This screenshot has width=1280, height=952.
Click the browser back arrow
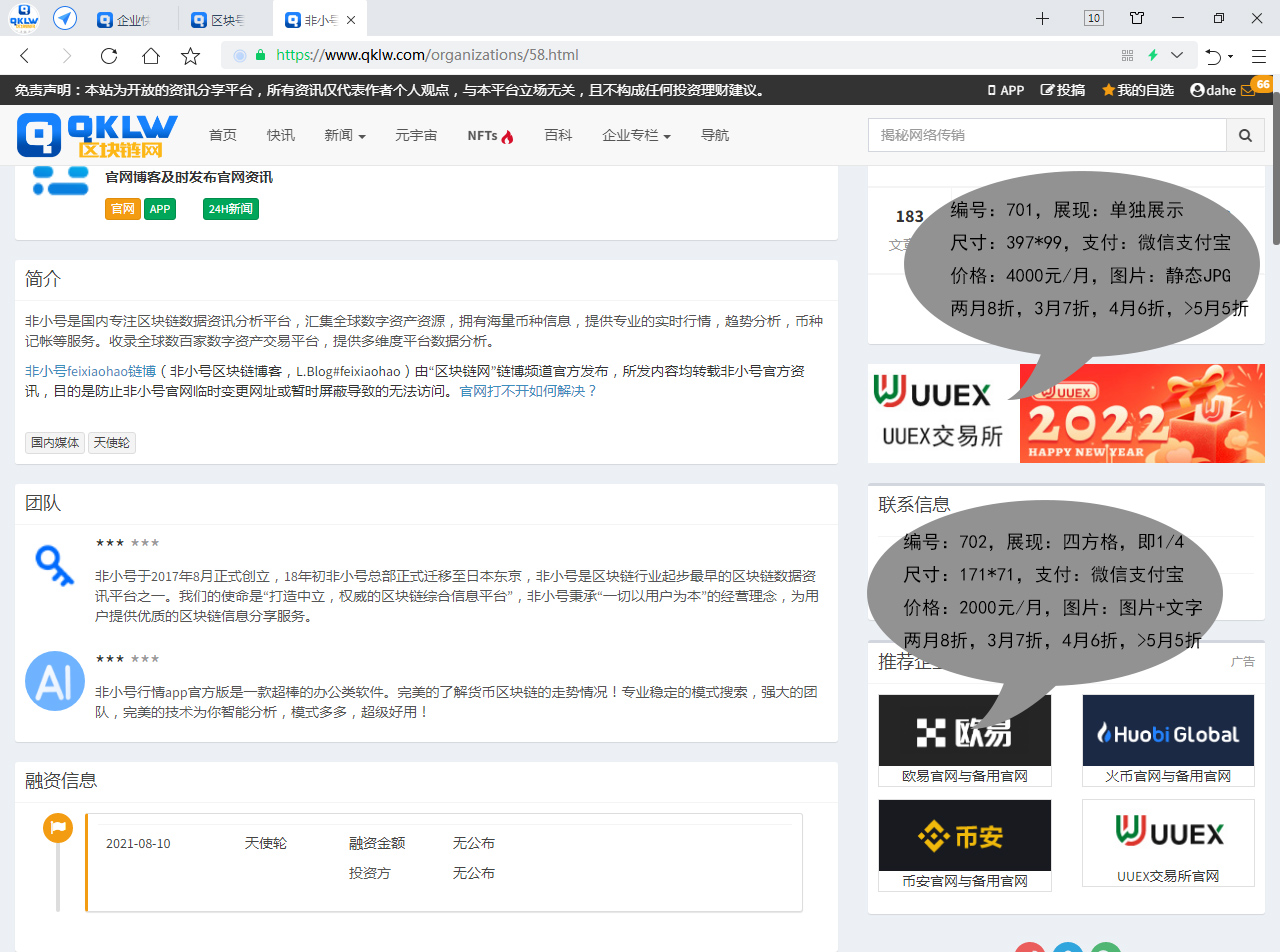(25, 56)
